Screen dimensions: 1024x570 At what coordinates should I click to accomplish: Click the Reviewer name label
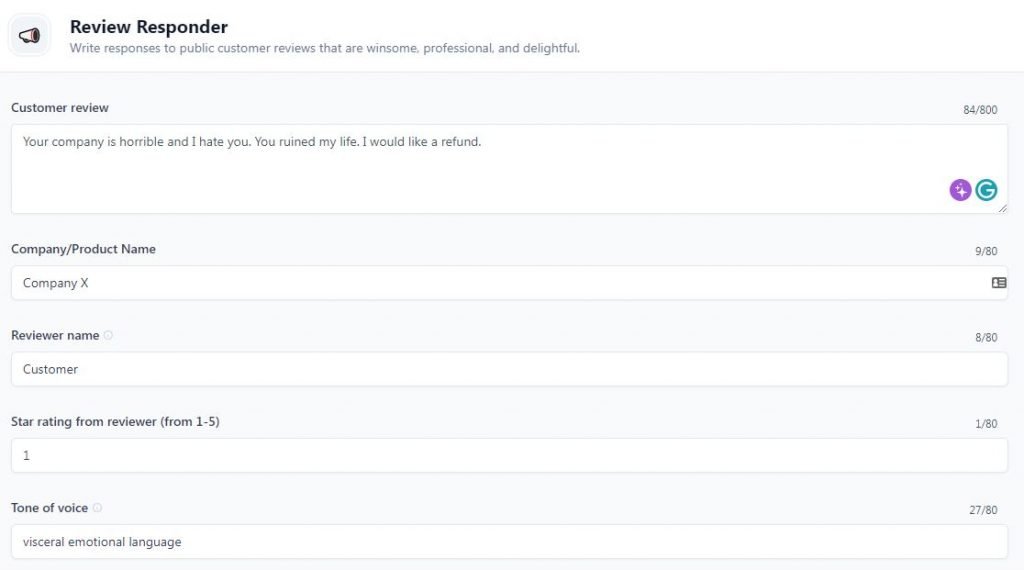pyautogui.click(x=56, y=335)
